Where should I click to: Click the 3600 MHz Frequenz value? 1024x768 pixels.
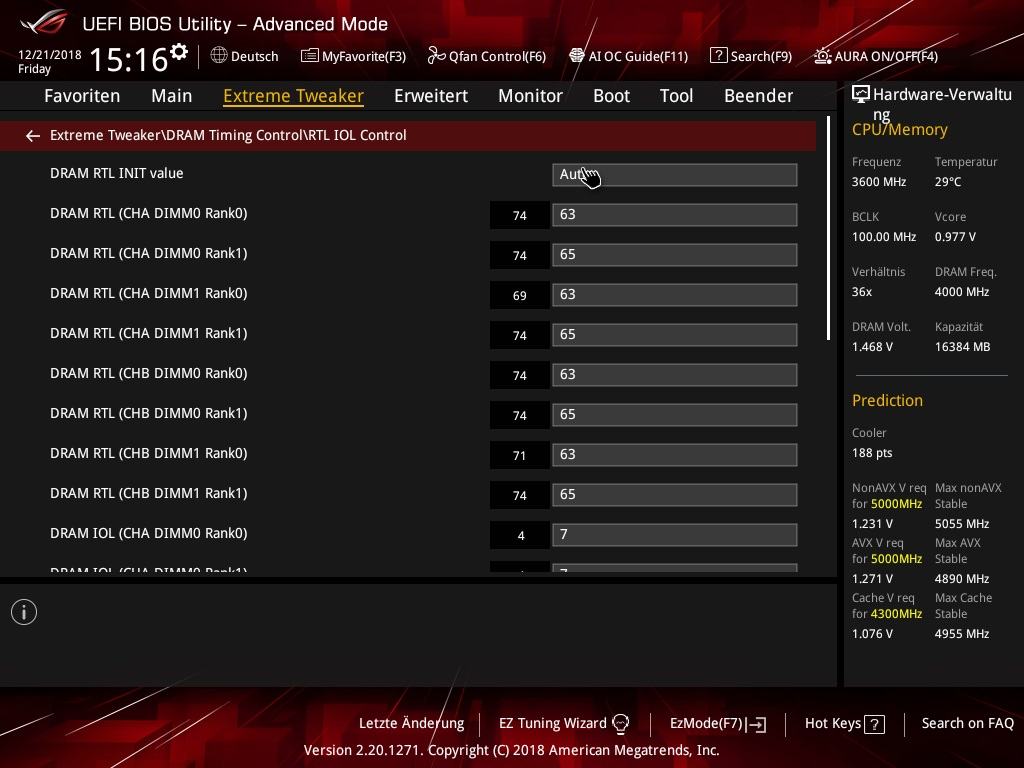[879, 182]
